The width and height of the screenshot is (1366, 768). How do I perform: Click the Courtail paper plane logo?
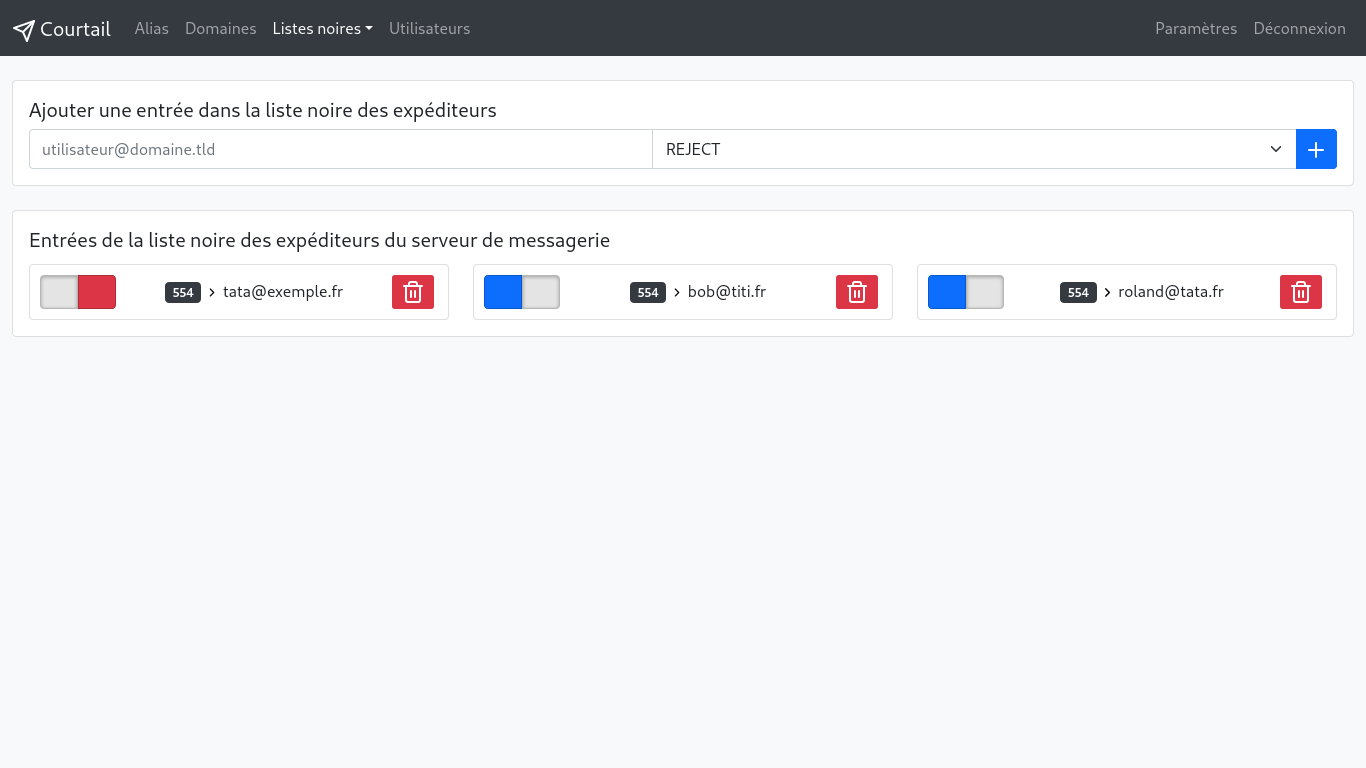coord(24,29)
